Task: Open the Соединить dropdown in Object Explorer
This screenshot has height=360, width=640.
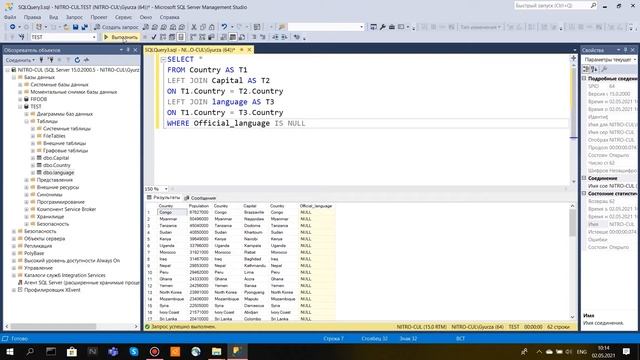Action: point(20,60)
